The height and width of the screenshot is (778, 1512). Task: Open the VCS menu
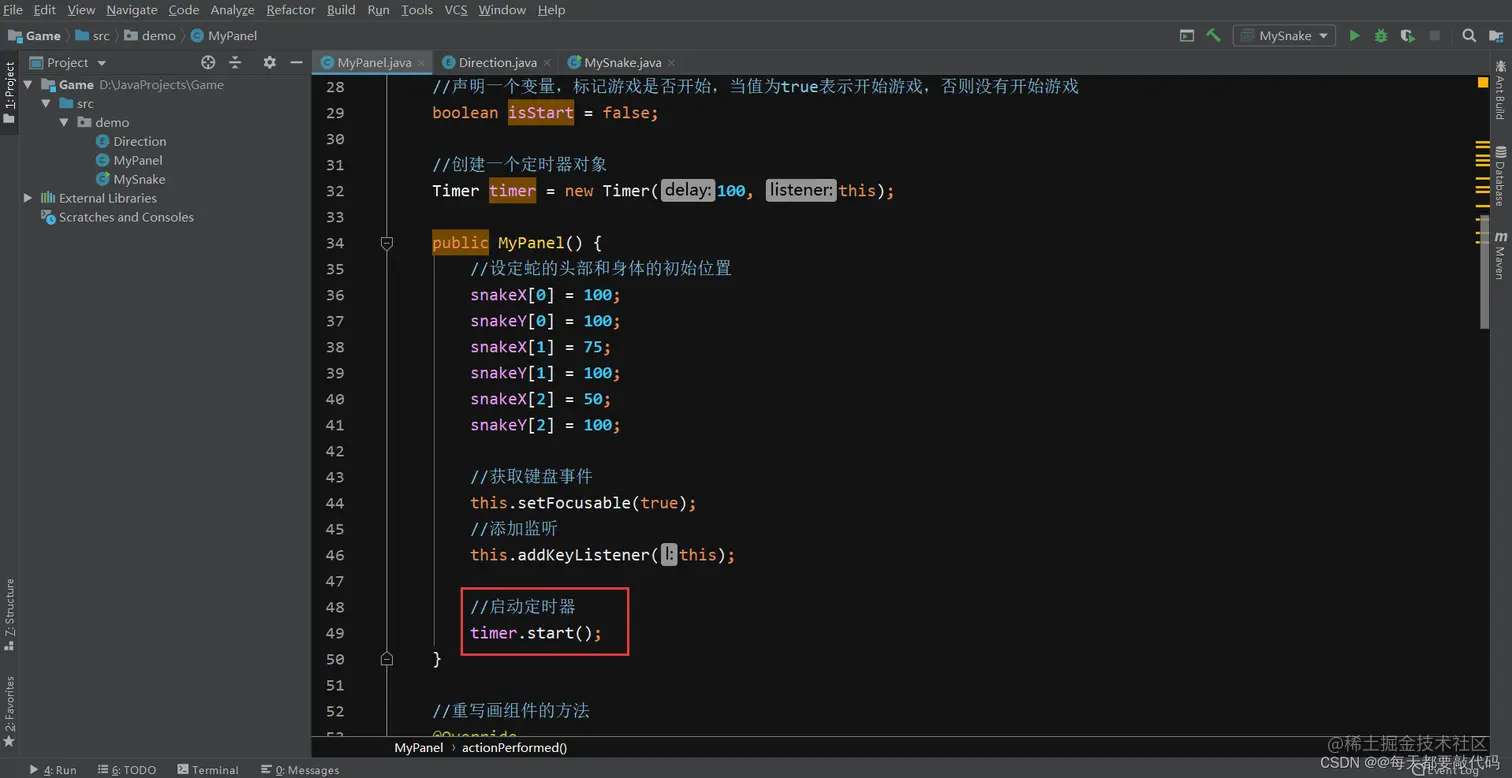[x=456, y=10]
